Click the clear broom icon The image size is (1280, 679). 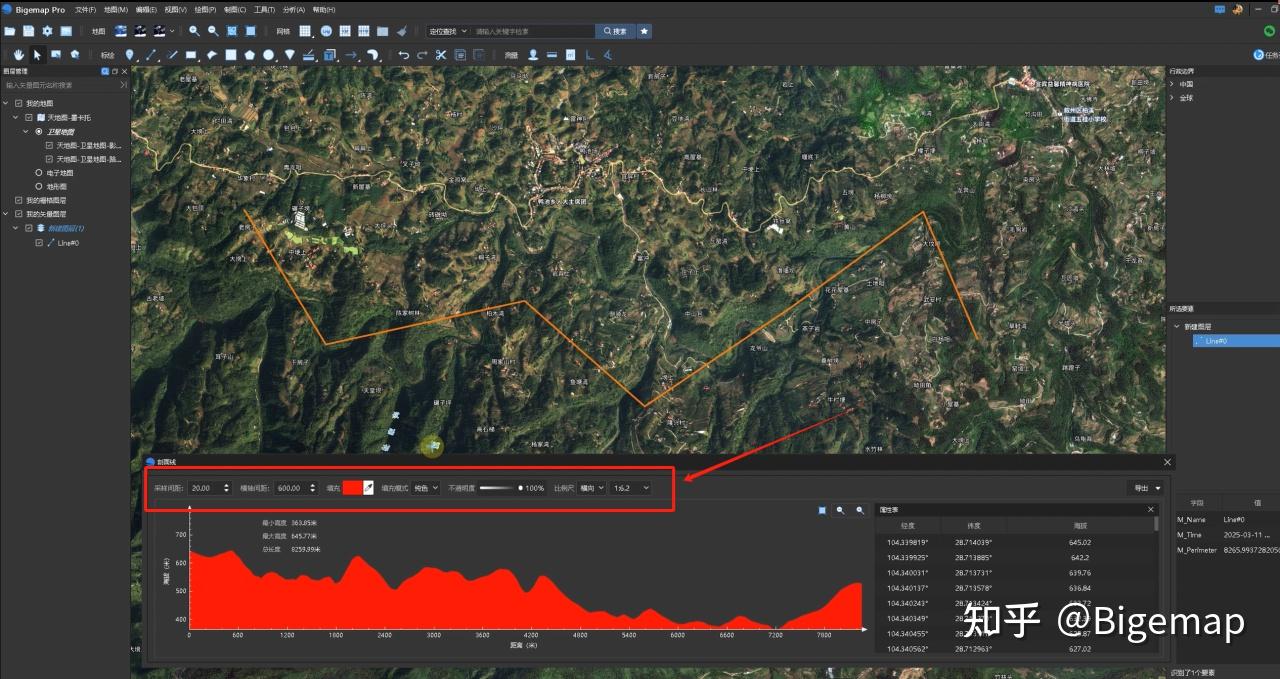(402, 31)
